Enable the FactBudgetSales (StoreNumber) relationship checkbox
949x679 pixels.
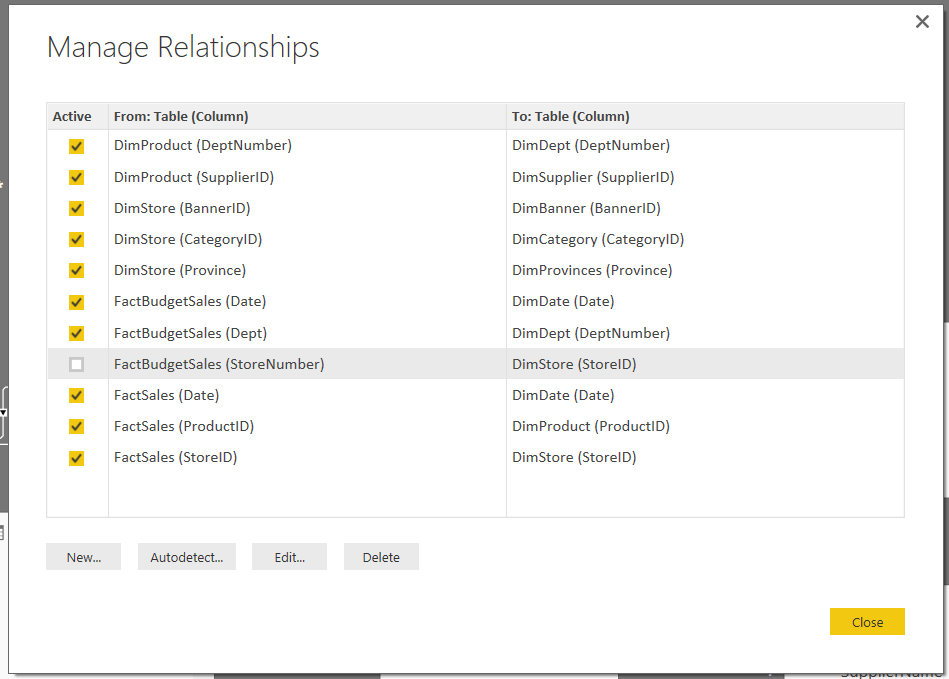pyautogui.click(x=76, y=364)
